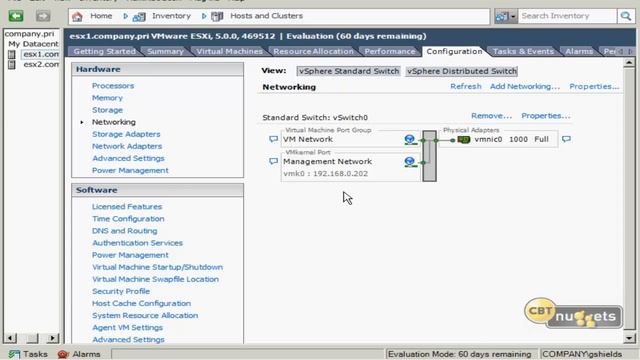Screen dimensions: 640x360
Task: Open Virtual Machine Swapfile Location
Action: [x=156, y=279]
